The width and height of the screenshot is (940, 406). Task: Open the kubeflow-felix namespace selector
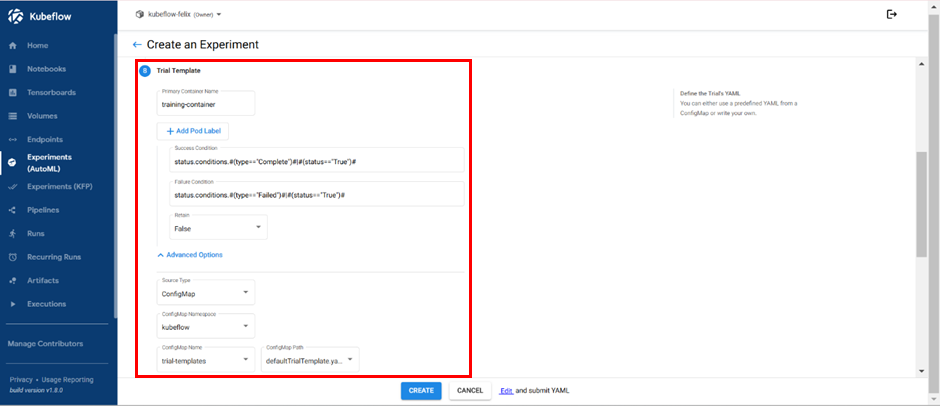(x=179, y=14)
